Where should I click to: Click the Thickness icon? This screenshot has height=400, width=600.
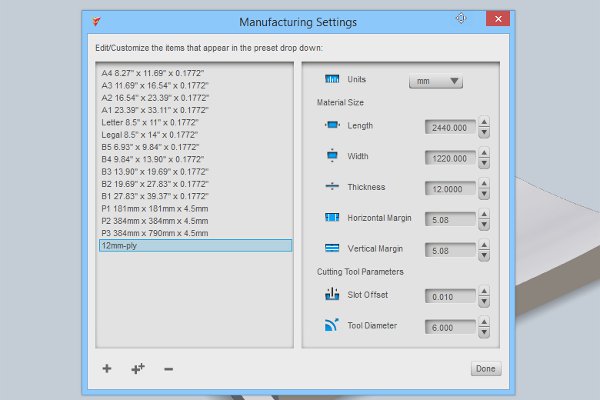click(x=332, y=186)
